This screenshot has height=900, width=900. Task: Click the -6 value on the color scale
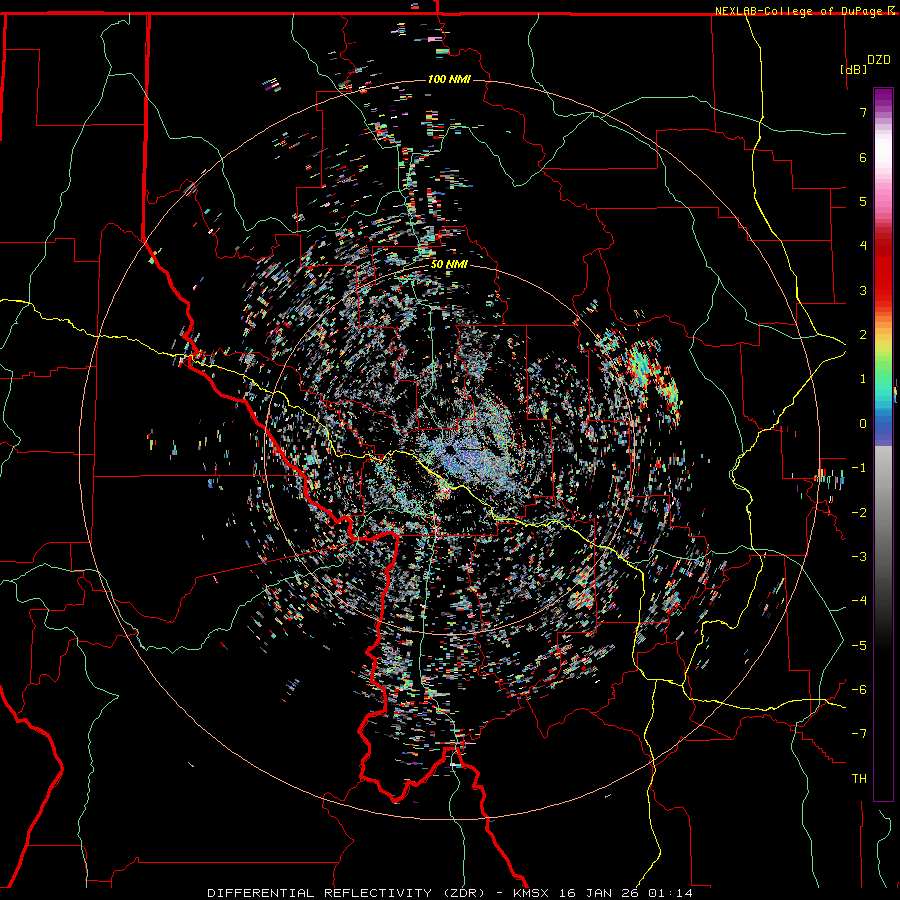(859, 690)
